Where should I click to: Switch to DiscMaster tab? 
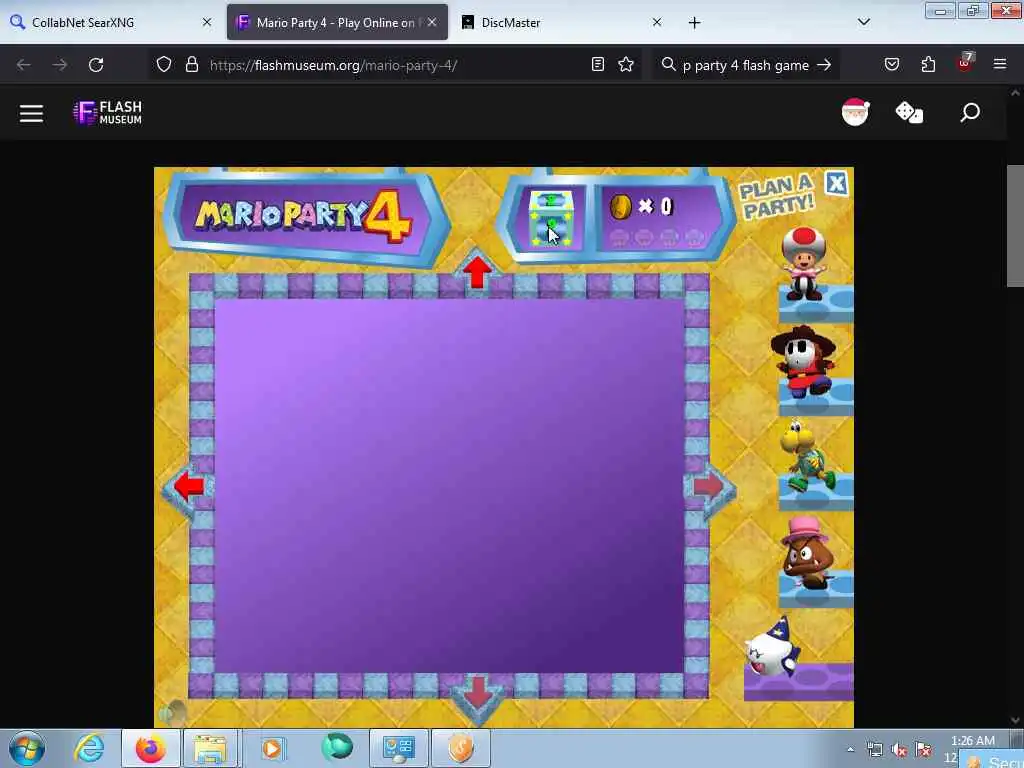[560, 22]
